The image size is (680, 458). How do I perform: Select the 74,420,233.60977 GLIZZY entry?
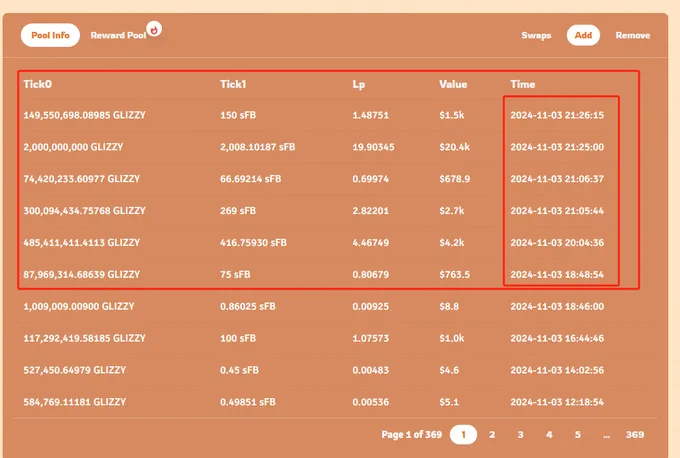coord(82,179)
